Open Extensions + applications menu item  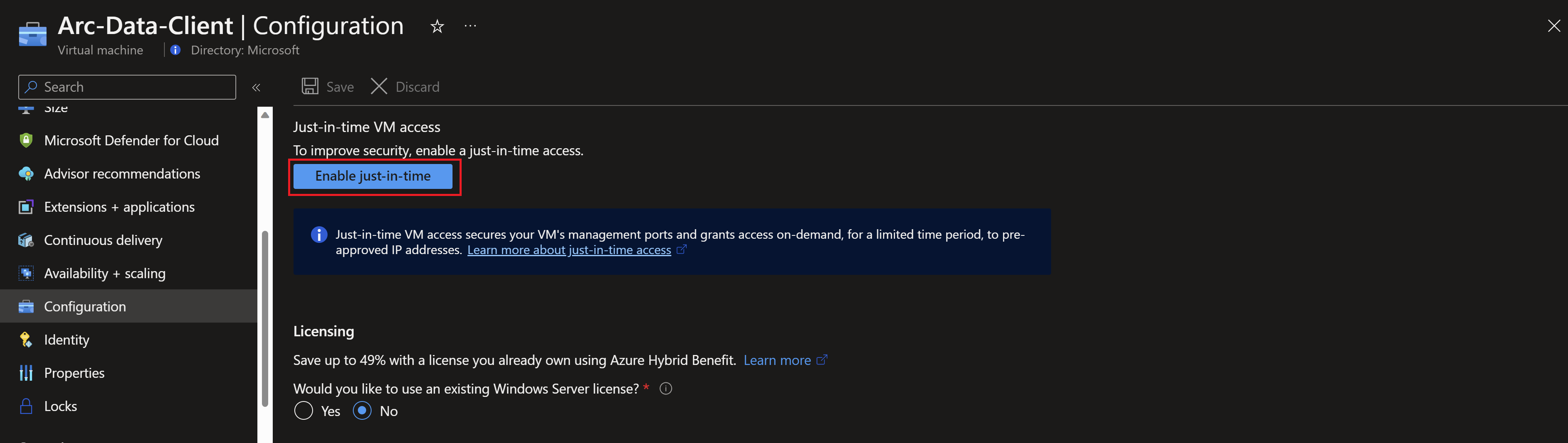click(x=119, y=207)
